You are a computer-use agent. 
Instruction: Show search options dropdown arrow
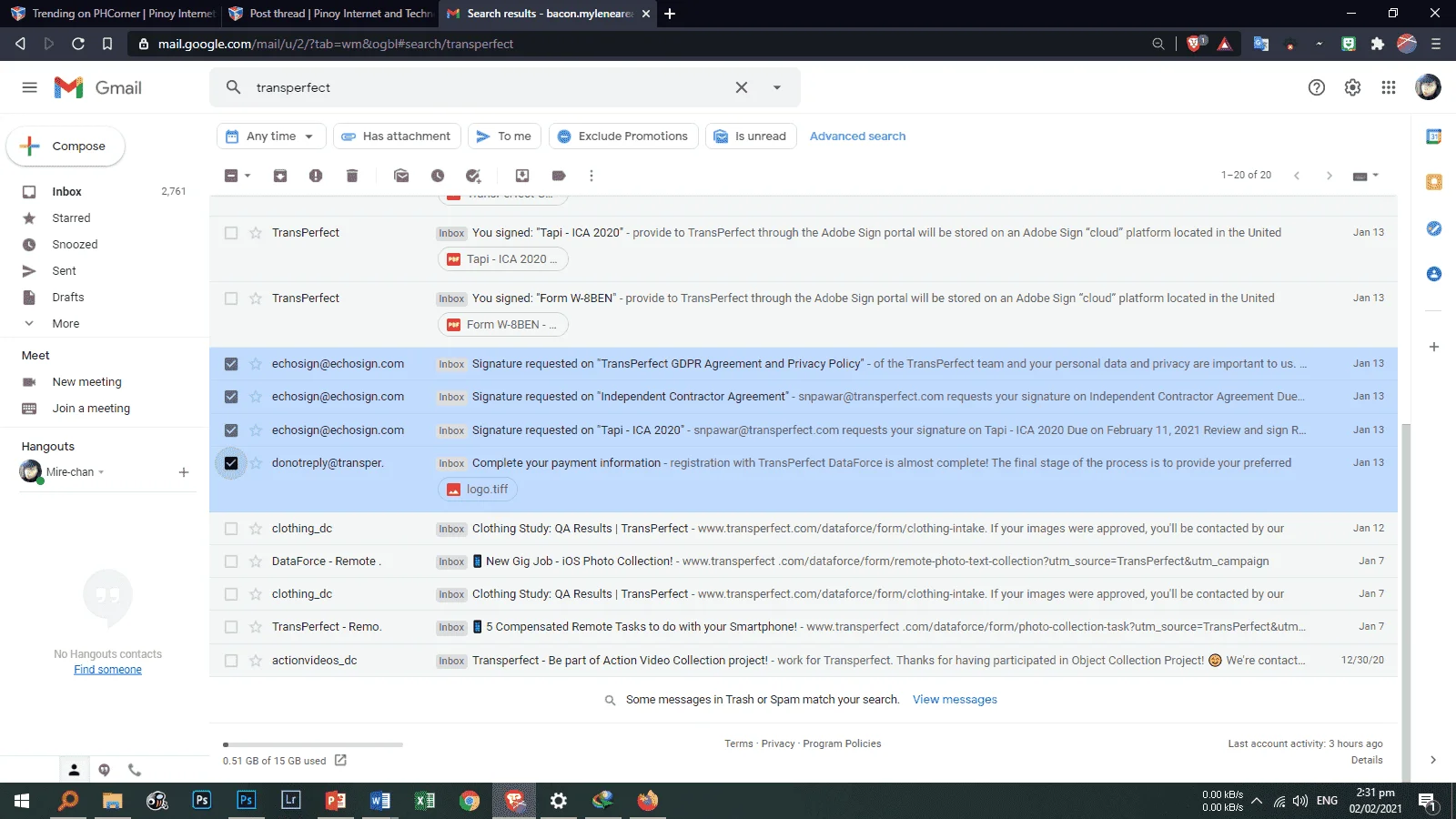[x=777, y=87]
